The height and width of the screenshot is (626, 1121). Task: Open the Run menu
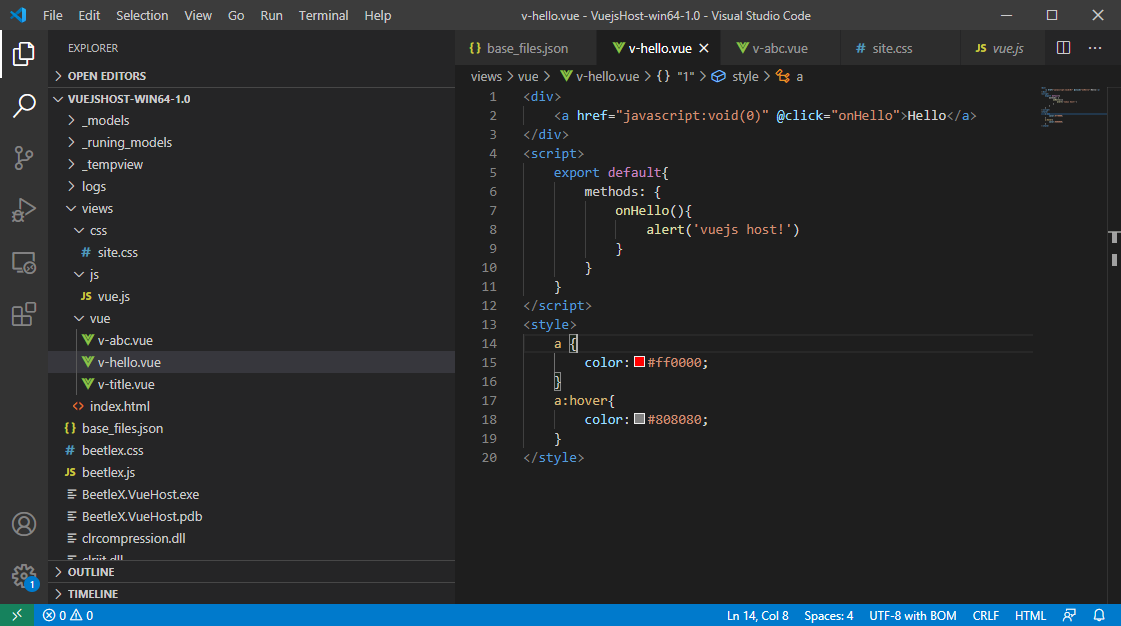click(x=271, y=15)
